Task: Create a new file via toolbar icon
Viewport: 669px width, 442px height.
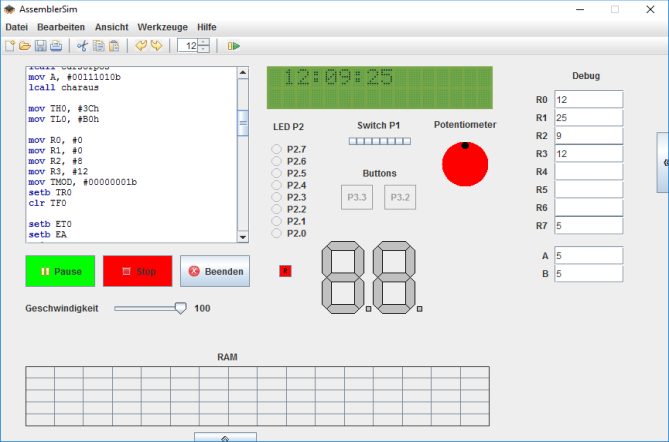Action: click(11, 46)
